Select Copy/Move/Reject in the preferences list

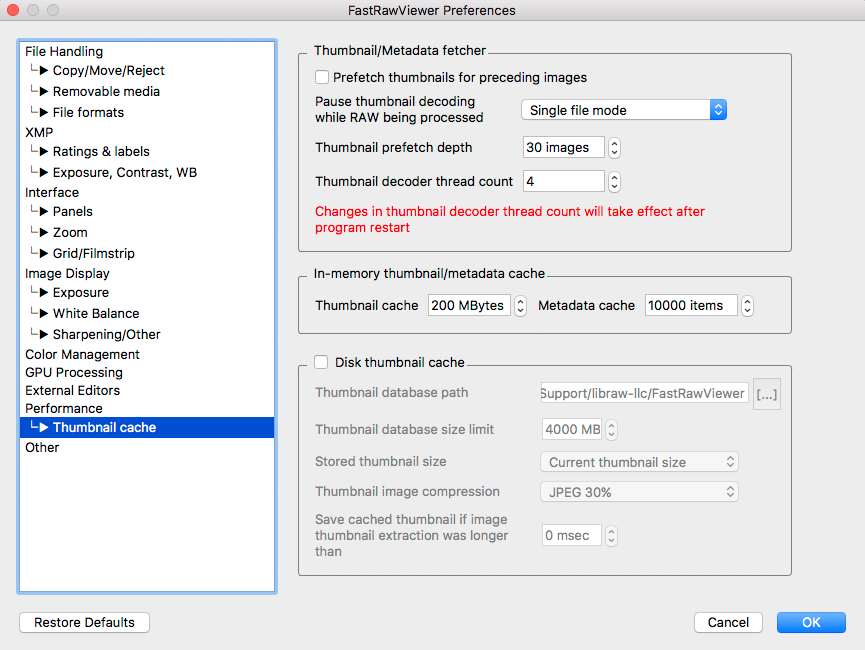(108, 71)
